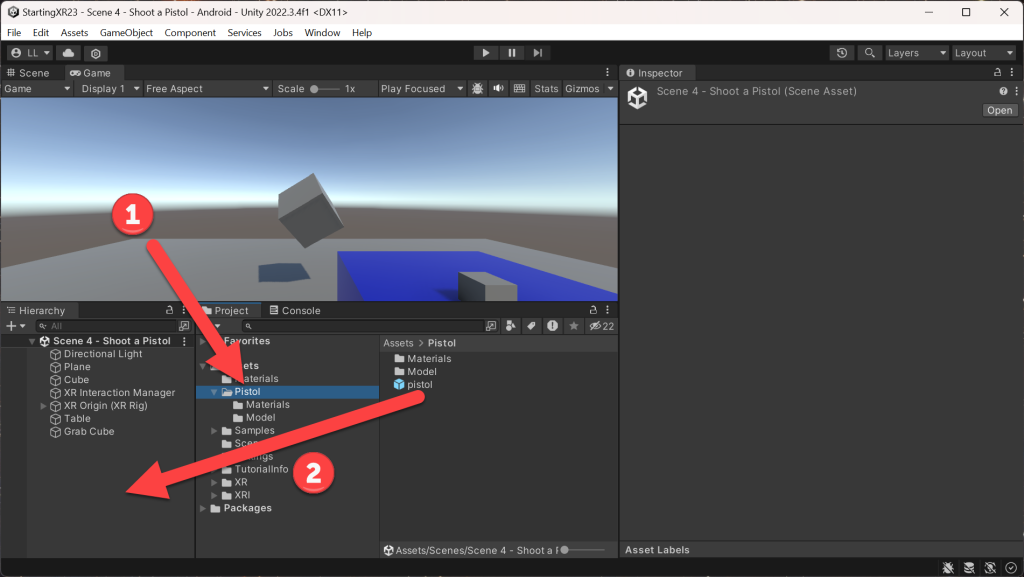
Task: Open the File menu
Action: (x=14, y=33)
